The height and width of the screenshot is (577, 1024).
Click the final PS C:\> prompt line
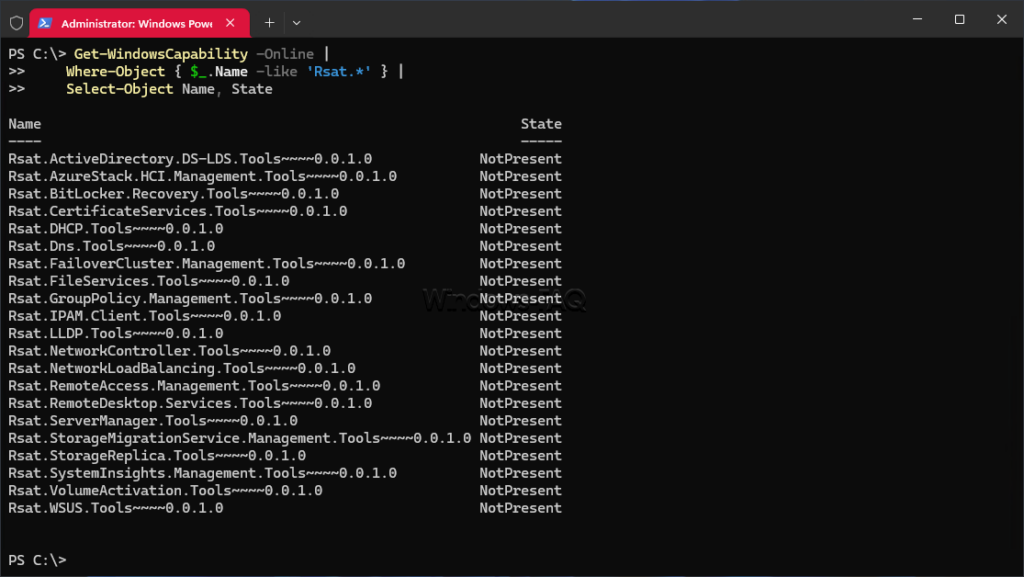coord(37,560)
